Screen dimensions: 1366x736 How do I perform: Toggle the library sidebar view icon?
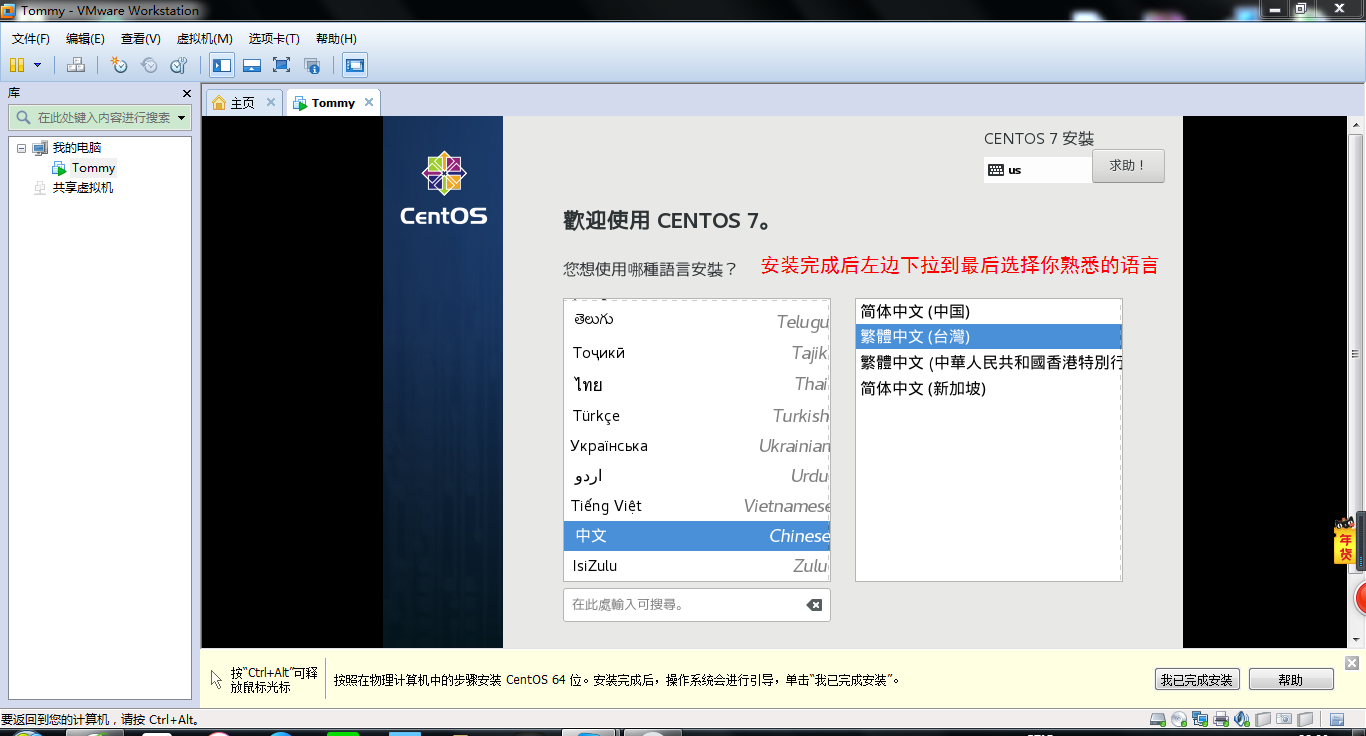tap(222, 66)
